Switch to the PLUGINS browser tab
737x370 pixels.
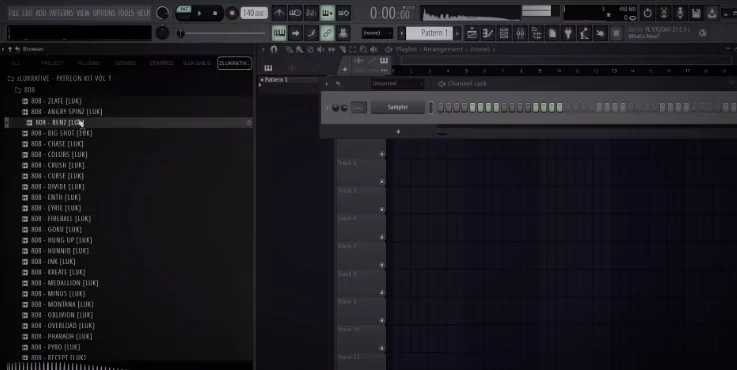tap(88, 63)
